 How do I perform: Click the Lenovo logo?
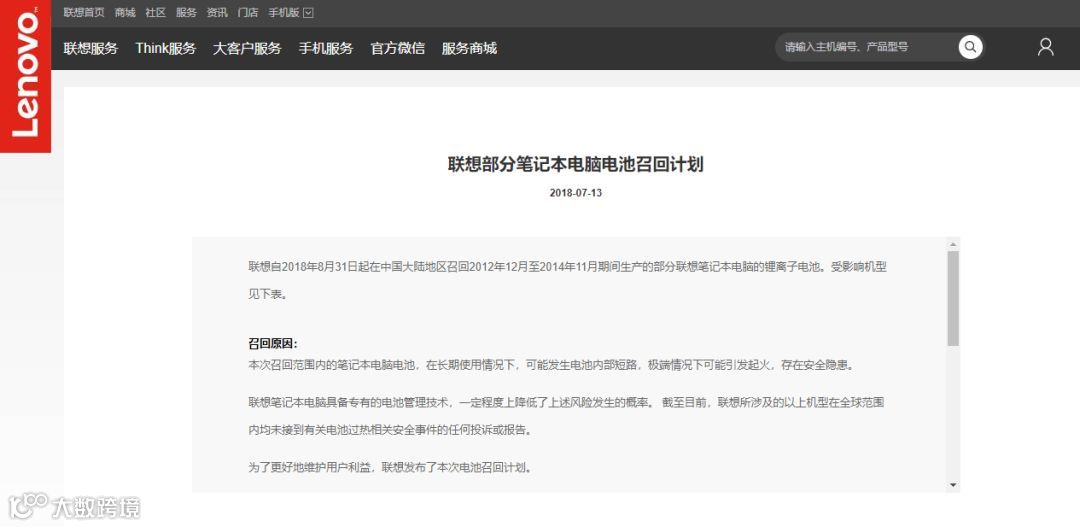[25, 76]
